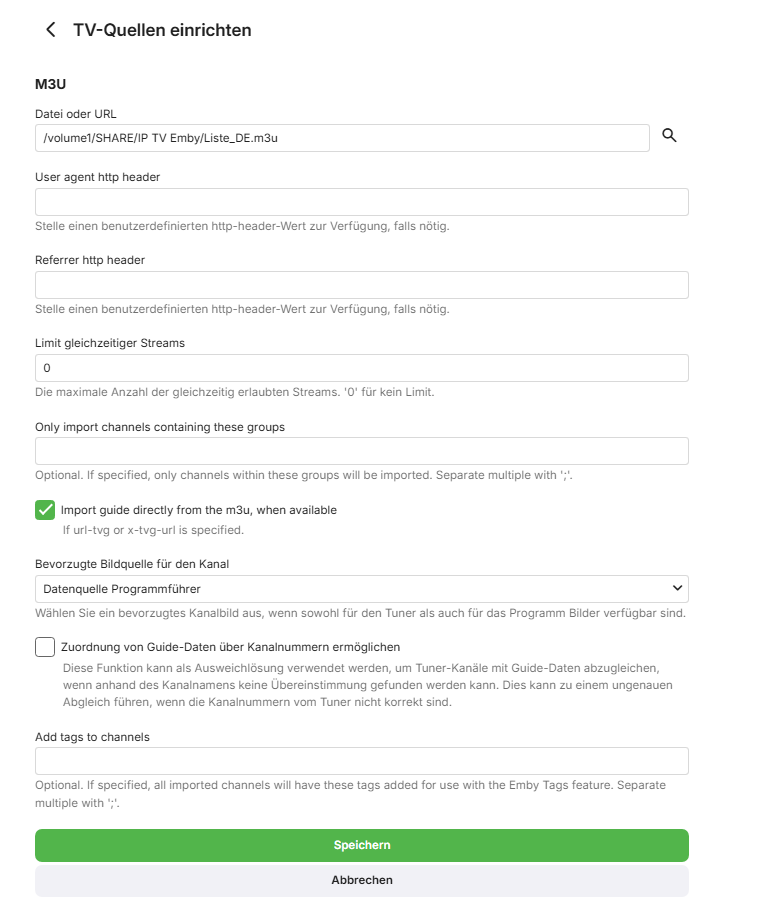The image size is (765, 907).
Task: Click the 'Zuordnung von Guide-Daten' label text
Action: (230, 647)
